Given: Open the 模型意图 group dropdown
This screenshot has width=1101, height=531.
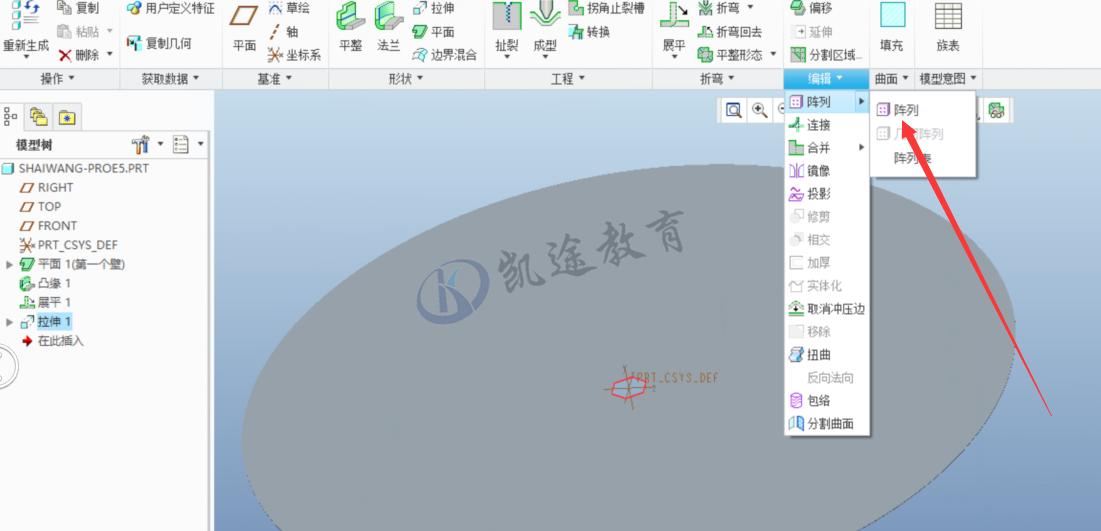Looking at the screenshot, I should [x=949, y=79].
